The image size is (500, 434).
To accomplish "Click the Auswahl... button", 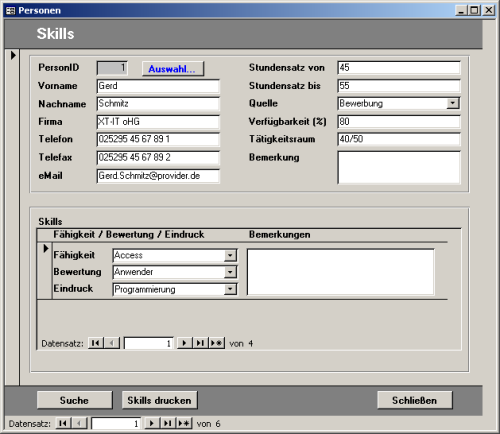I will pyautogui.click(x=173, y=69).
